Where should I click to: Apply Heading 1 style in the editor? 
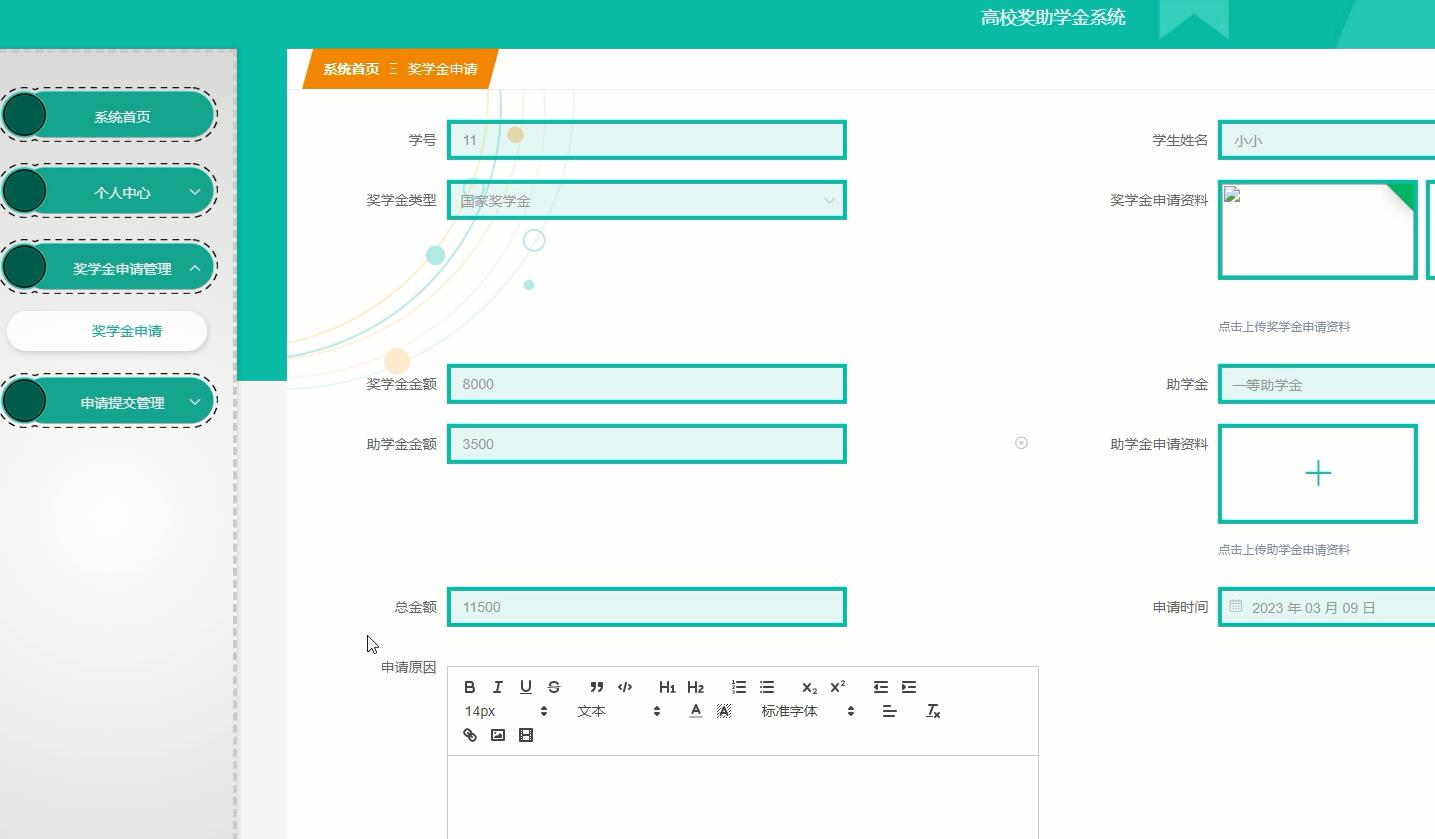pos(667,687)
